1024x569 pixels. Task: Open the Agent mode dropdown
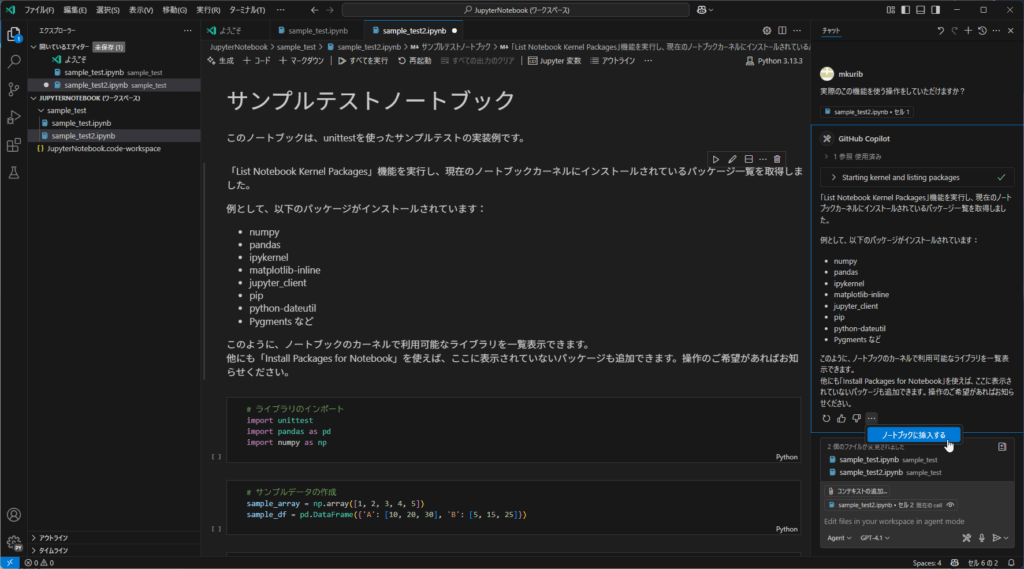(839, 538)
